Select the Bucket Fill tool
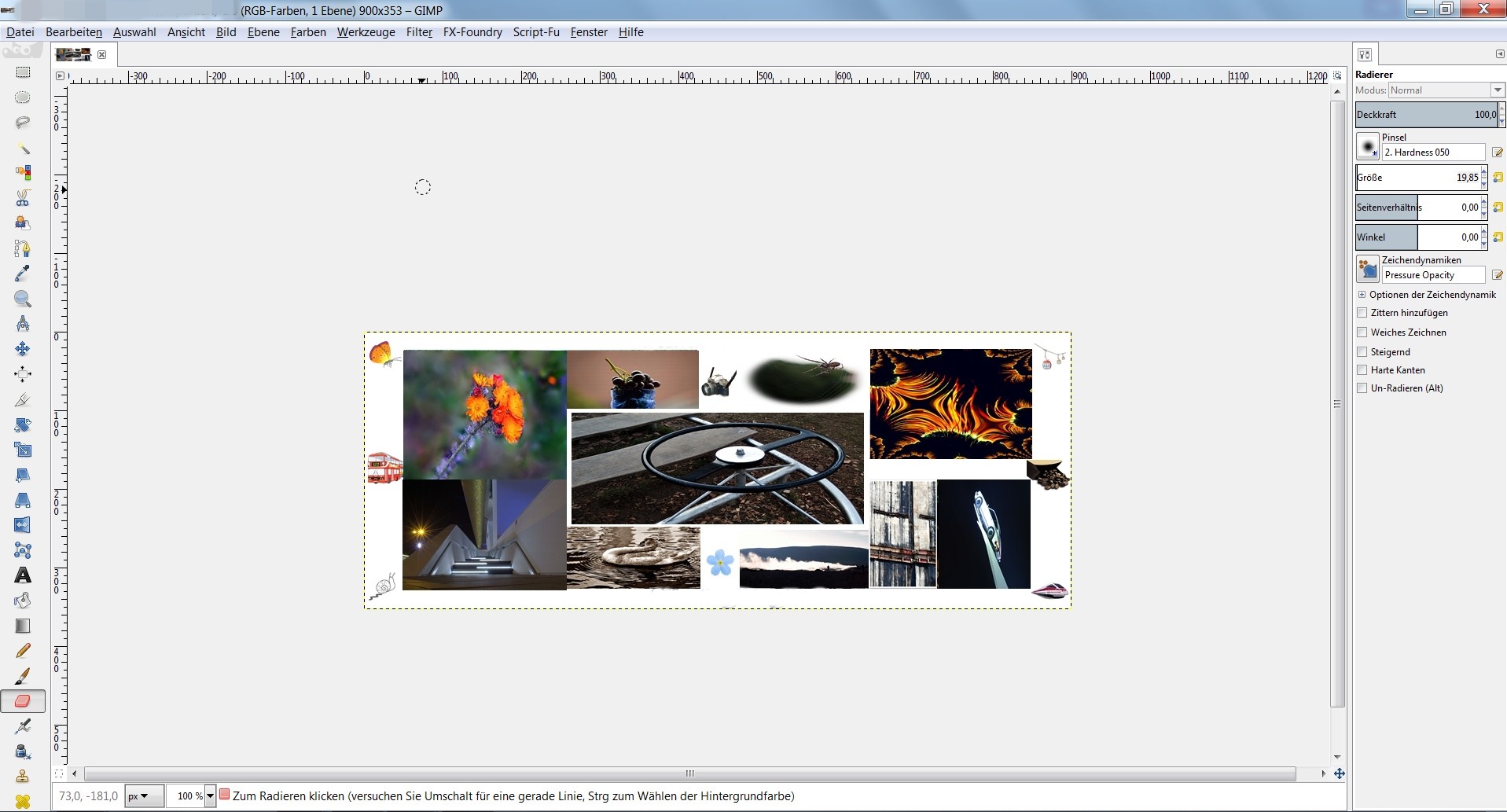This screenshot has height=812, width=1507. point(23,601)
